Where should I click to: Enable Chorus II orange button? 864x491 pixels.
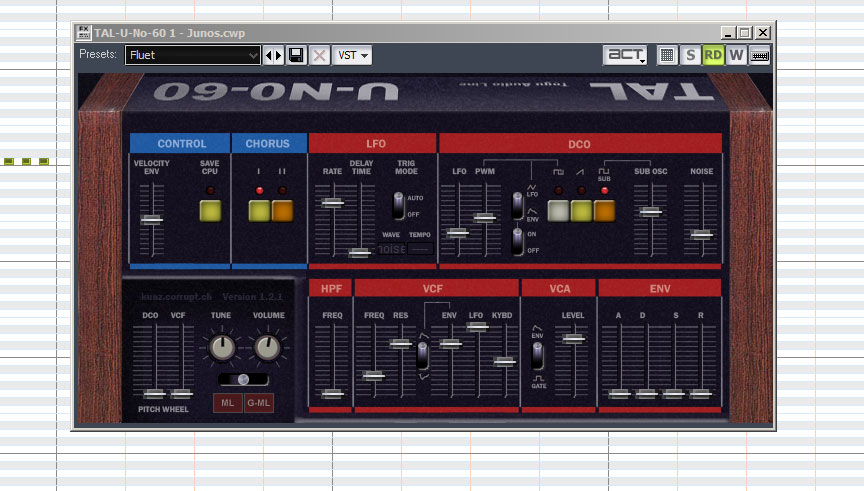click(283, 211)
